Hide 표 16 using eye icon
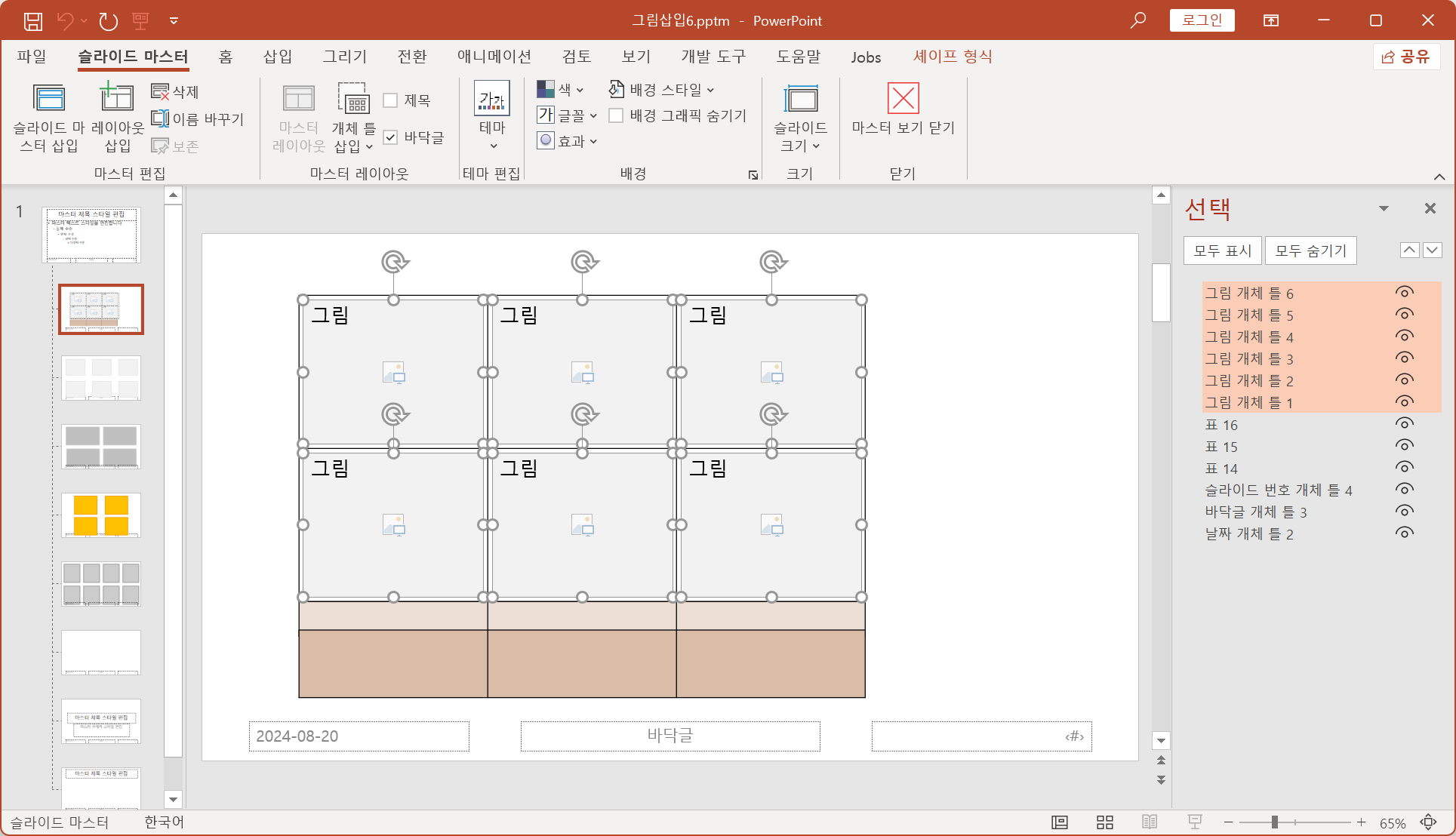The image size is (1456, 836). tap(1404, 424)
